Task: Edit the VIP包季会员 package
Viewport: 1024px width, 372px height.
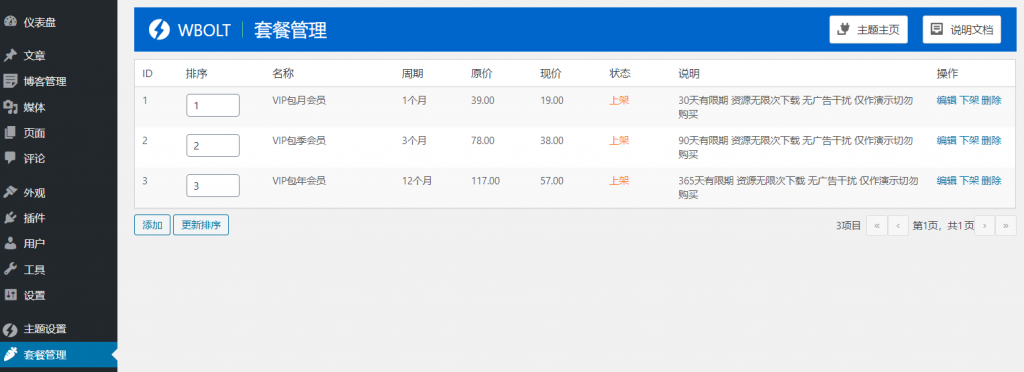Action: coord(946,140)
